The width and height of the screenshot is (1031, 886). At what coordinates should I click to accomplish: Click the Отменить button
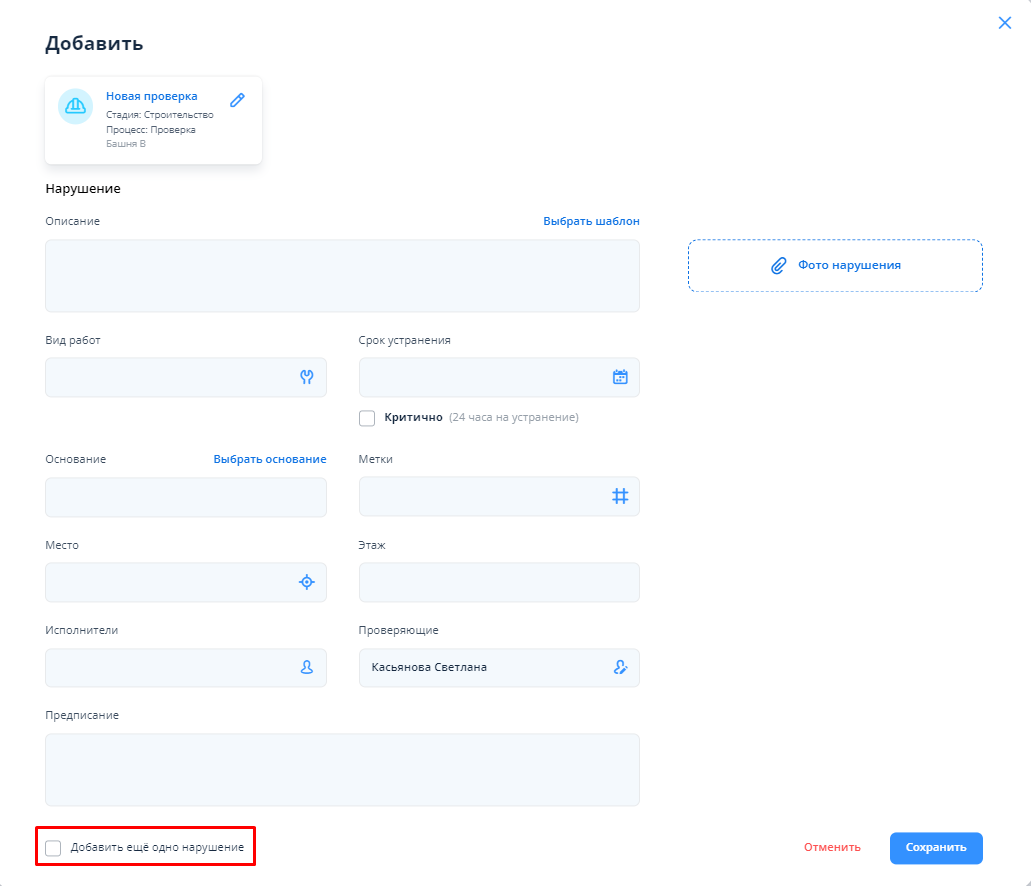pos(832,847)
